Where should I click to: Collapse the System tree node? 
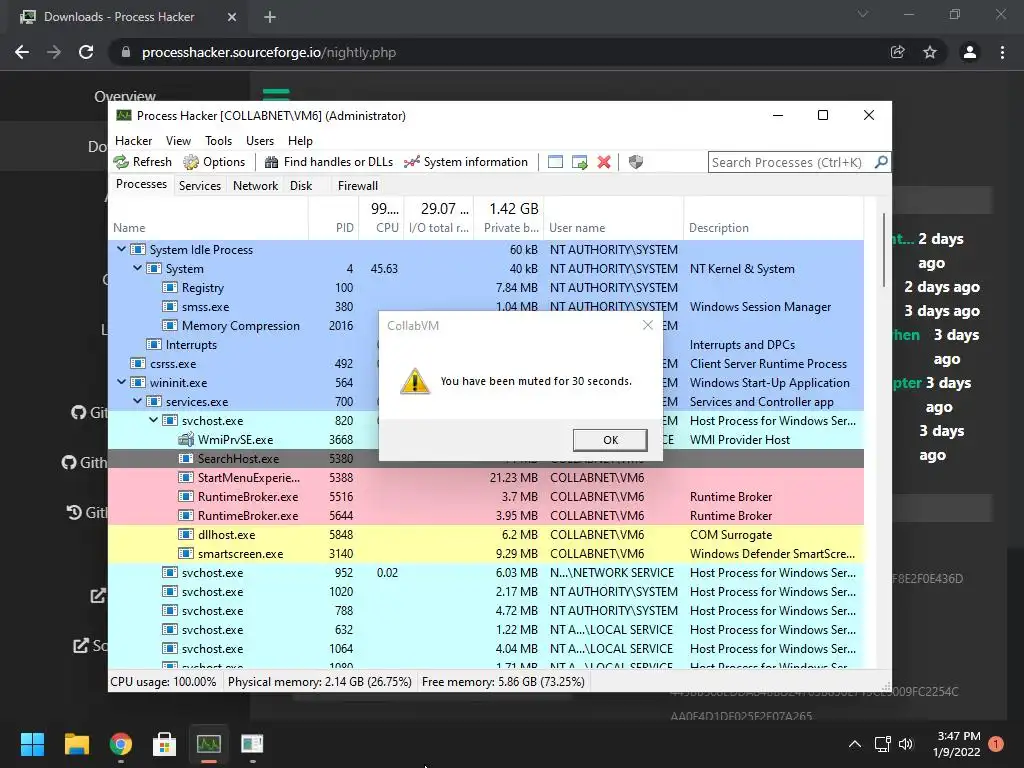(x=137, y=268)
